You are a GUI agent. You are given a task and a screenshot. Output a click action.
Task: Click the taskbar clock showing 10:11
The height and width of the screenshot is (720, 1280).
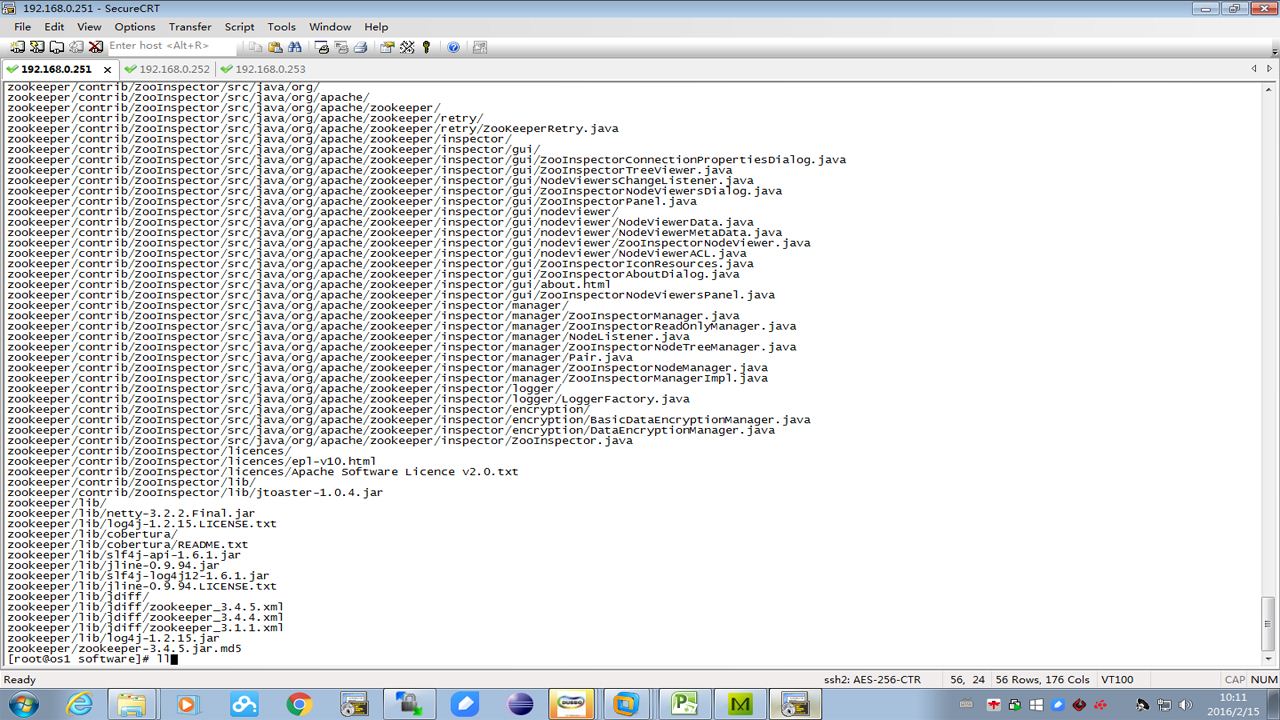pyautogui.click(x=1233, y=704)
